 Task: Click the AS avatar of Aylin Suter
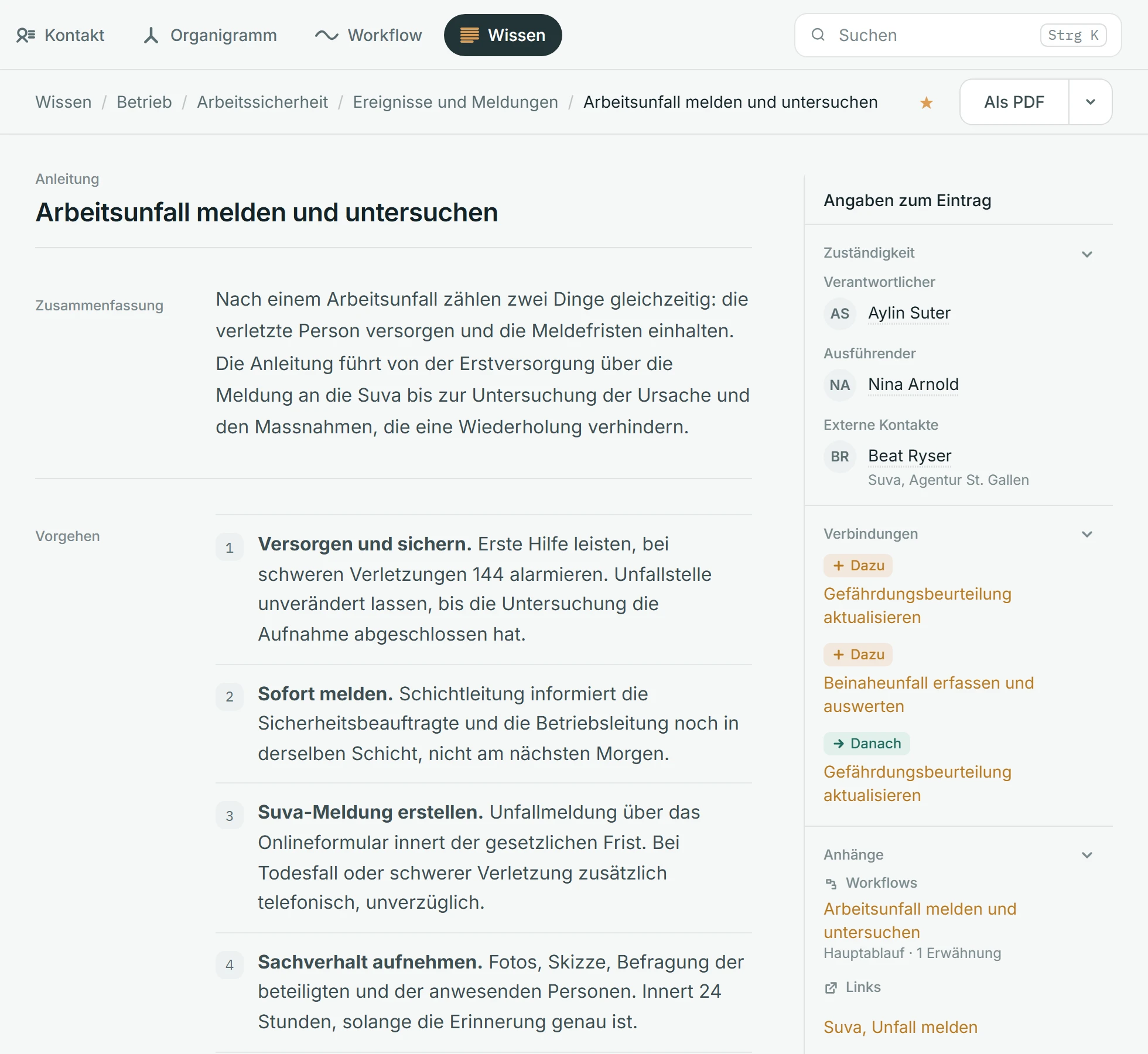tap(840, 313)
